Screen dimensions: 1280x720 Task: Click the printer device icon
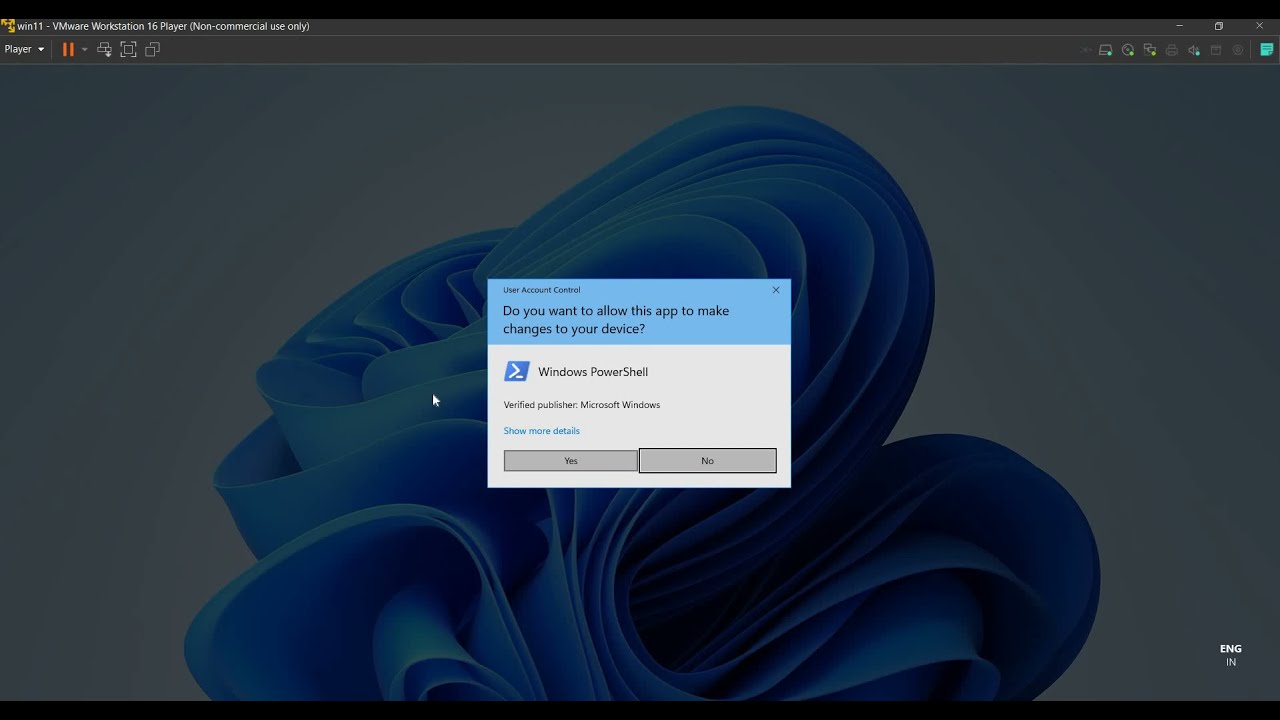pyautogui.click(x=1172, y=50)
